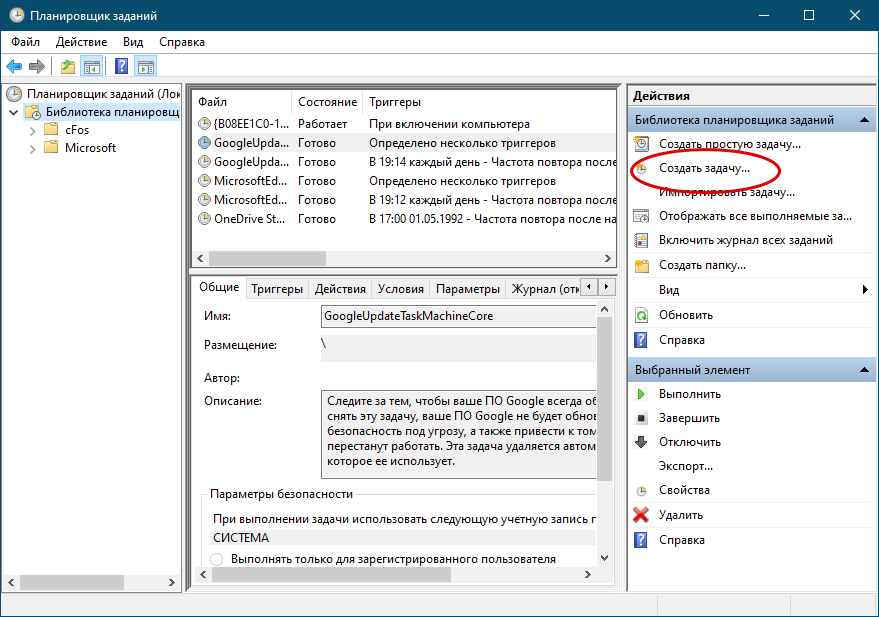The width and height of the screenshot is (879, 617).
Task: Click the folder icon beside Создать папку
Action: click(641, 265)
